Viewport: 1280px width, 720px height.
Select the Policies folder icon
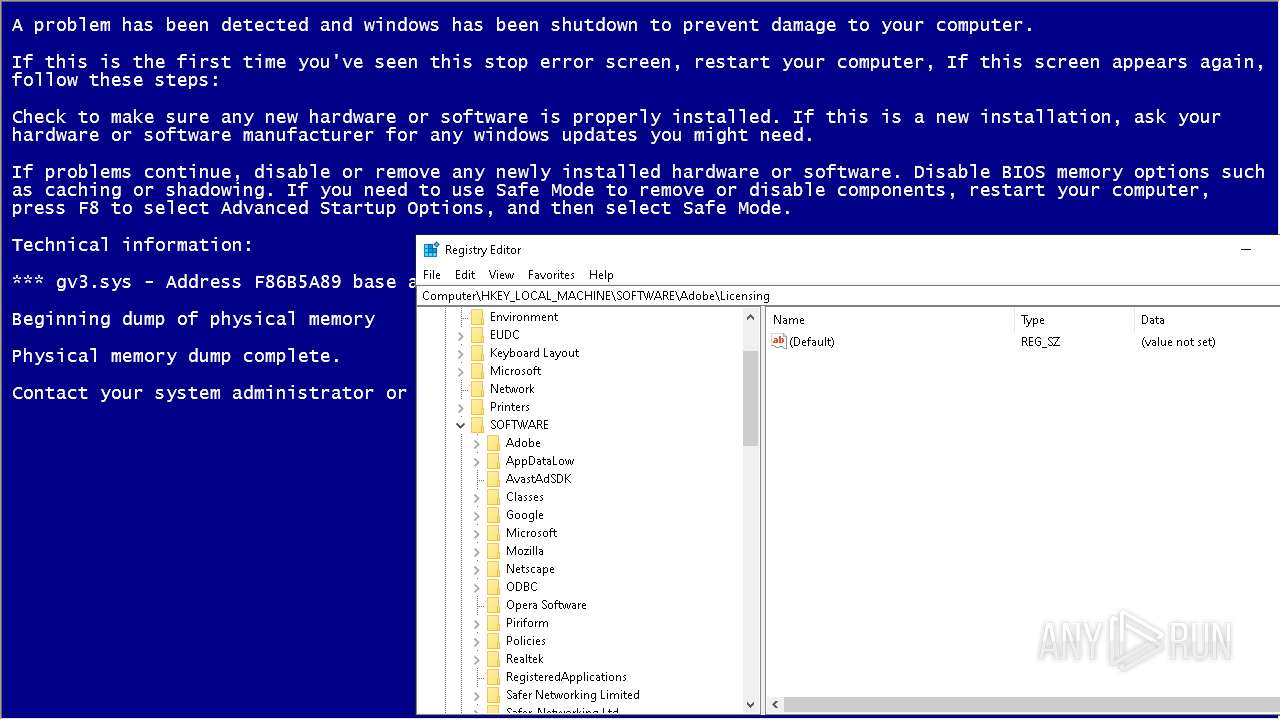[493, 641]
